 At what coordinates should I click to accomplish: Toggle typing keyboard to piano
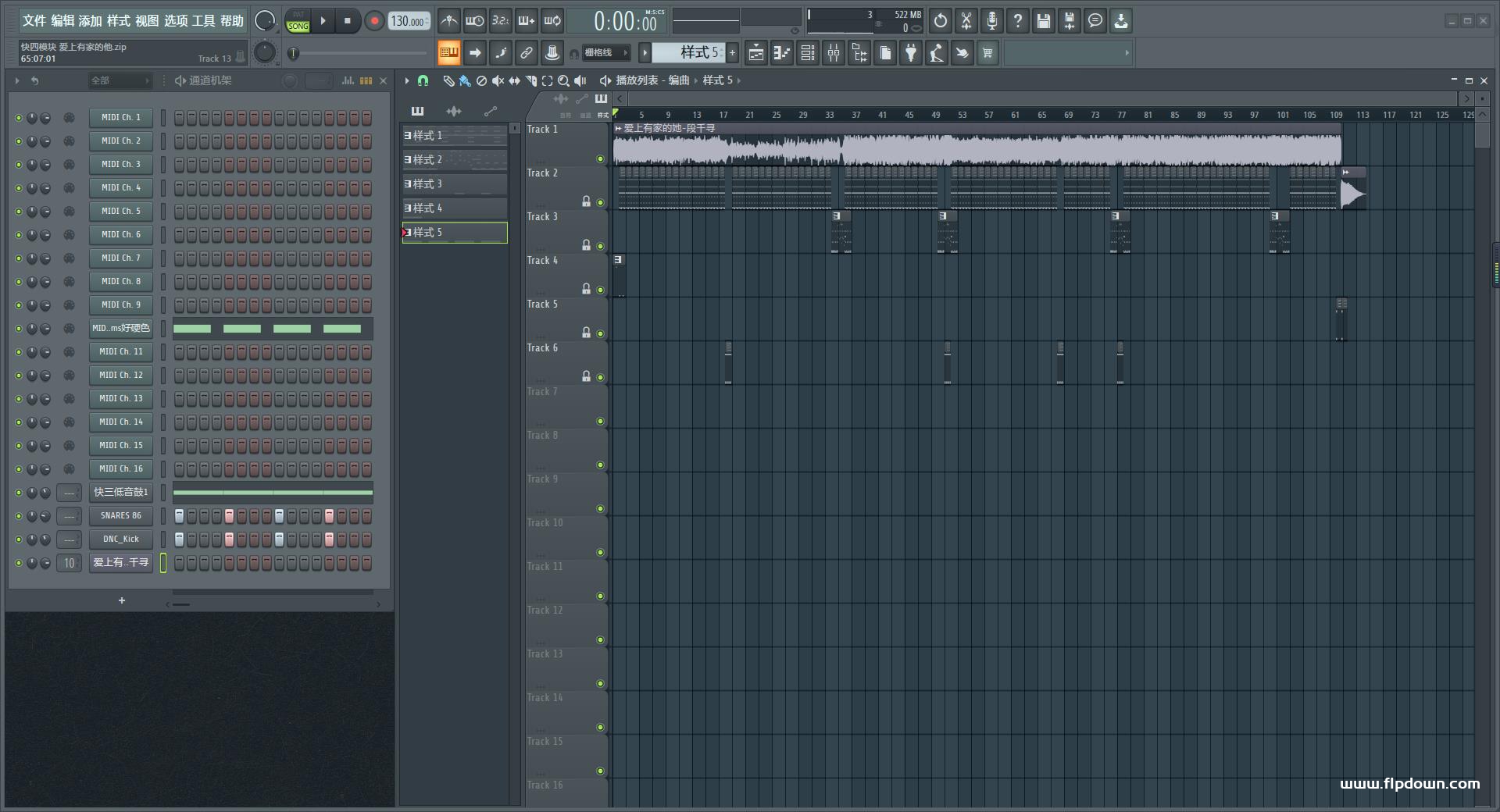449,53
